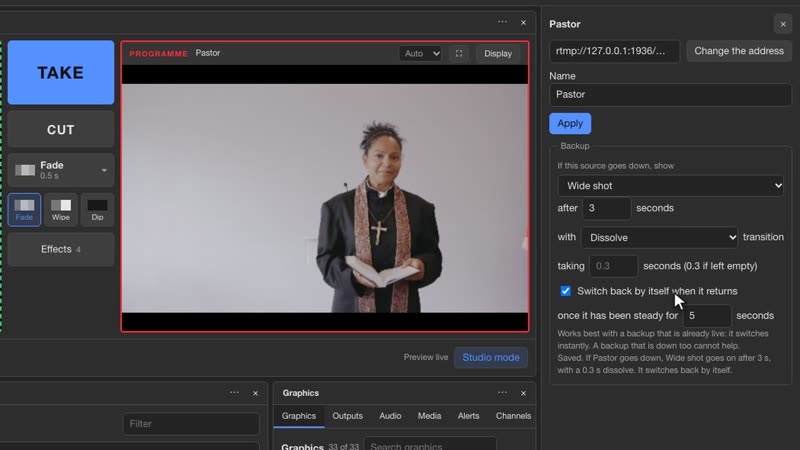Screen dimensions: 800x450
Task: Close the Graphics panel
Action: pos(523,393)
